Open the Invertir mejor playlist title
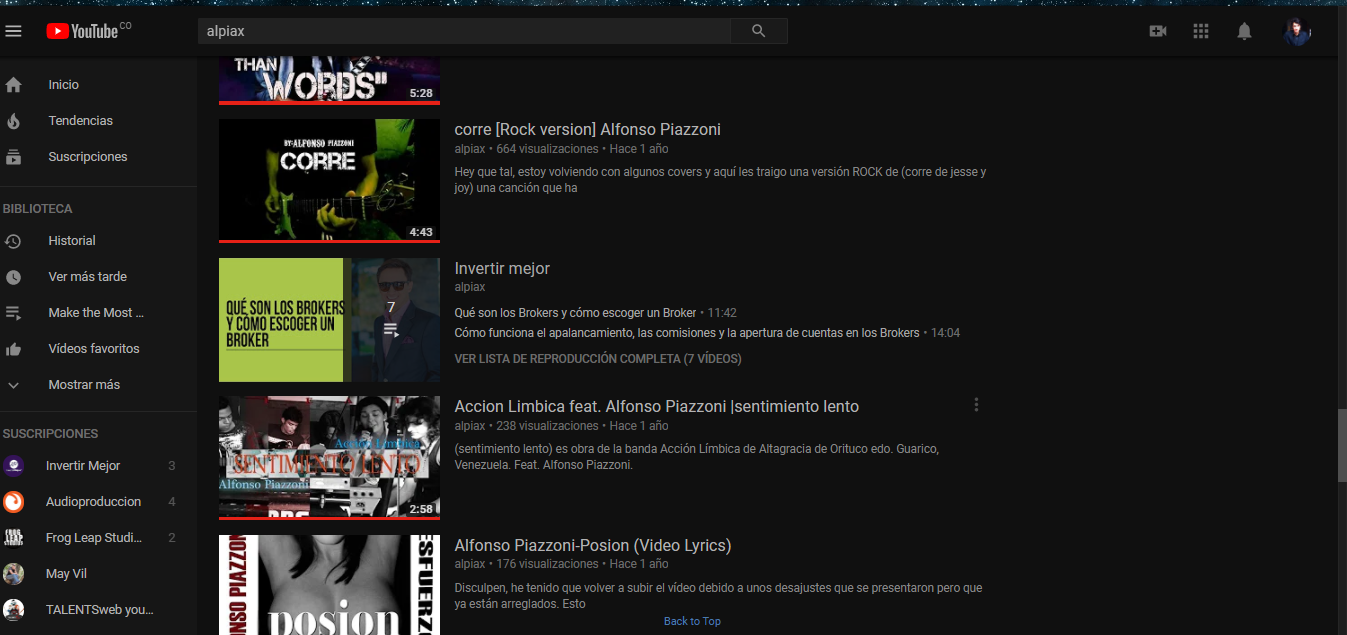This screenshot has height=635, width=1347. (502, 268)
